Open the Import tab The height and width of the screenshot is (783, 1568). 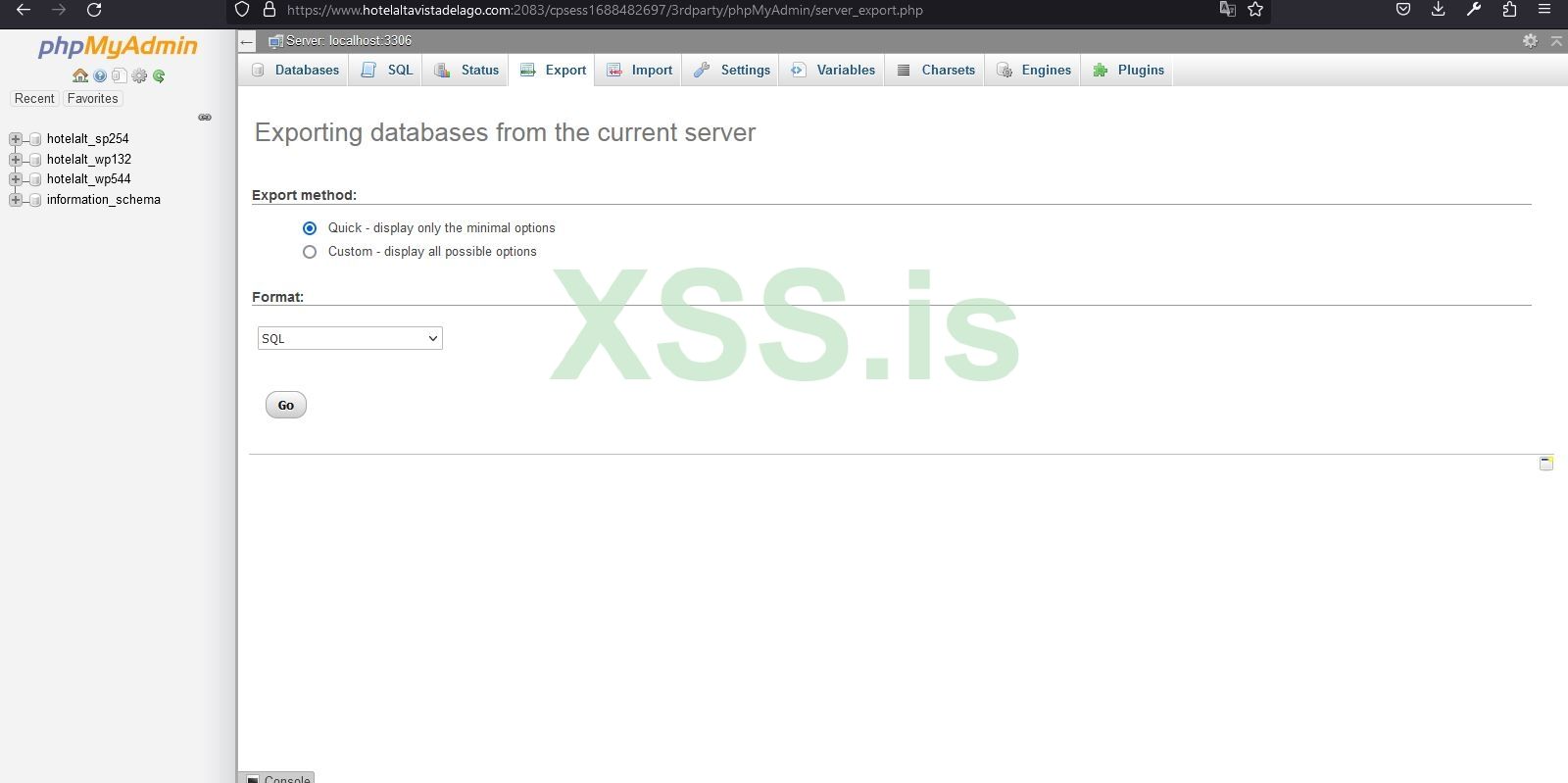(x=639, y=71)
